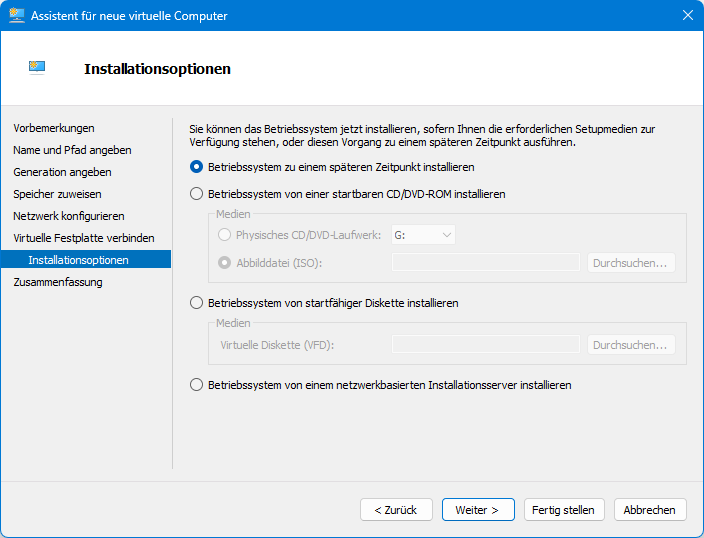704x538 pixels.
Task: Click the Installationsoptionen header computer icon
Action: pos(37,68)
